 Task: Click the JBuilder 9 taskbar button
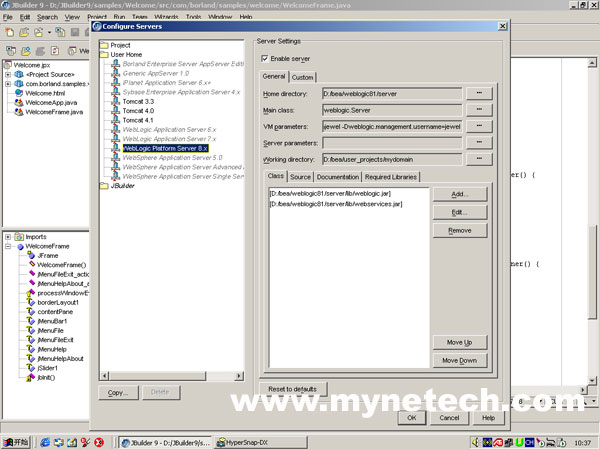[165, 442]
